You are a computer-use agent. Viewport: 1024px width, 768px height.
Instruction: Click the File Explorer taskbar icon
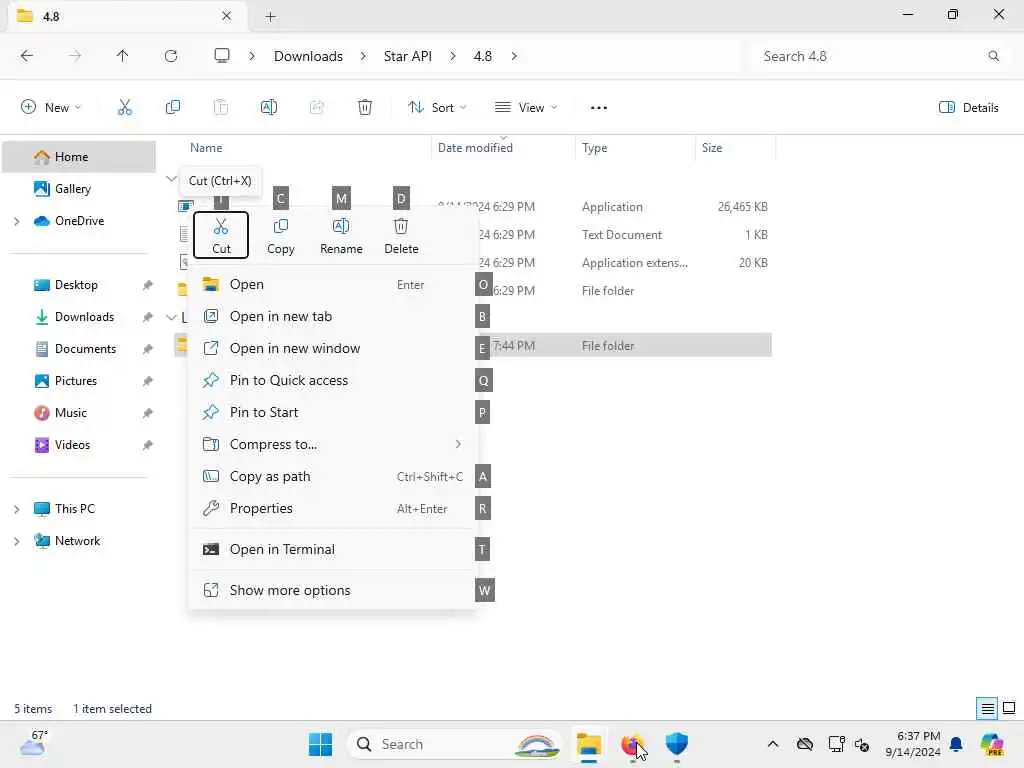588,744
